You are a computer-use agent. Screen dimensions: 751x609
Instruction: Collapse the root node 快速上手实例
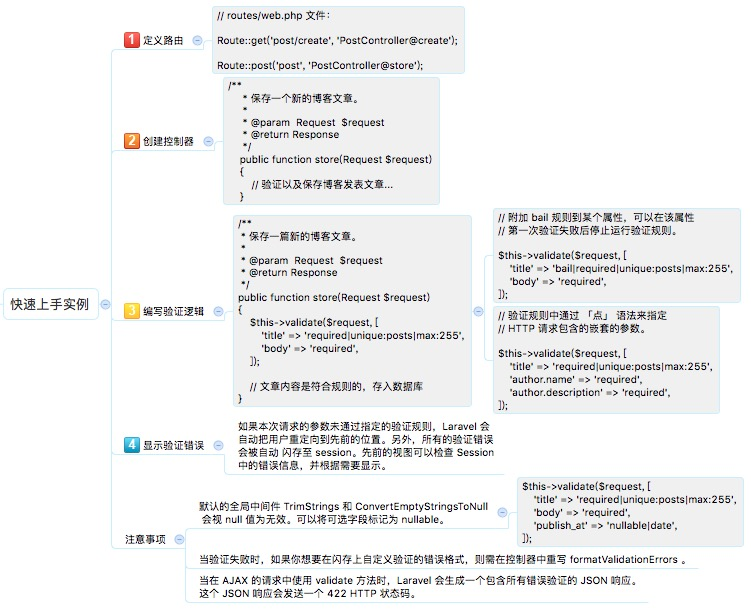[x=105, y=304]
